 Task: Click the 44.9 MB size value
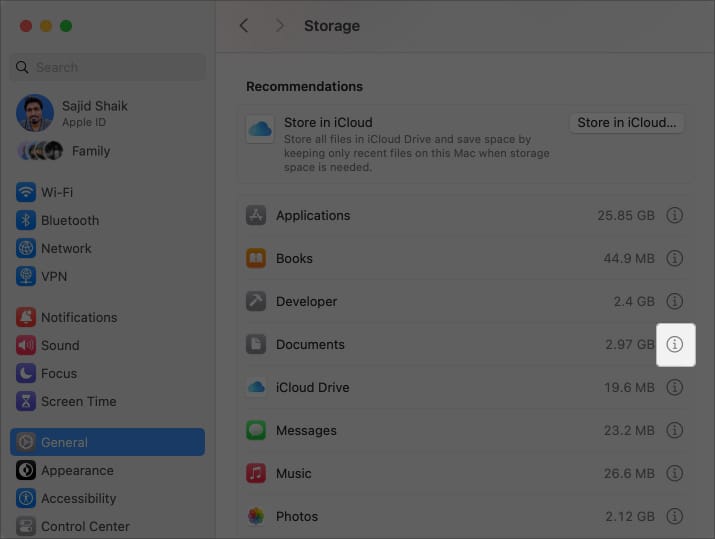[x=629, y=258]
